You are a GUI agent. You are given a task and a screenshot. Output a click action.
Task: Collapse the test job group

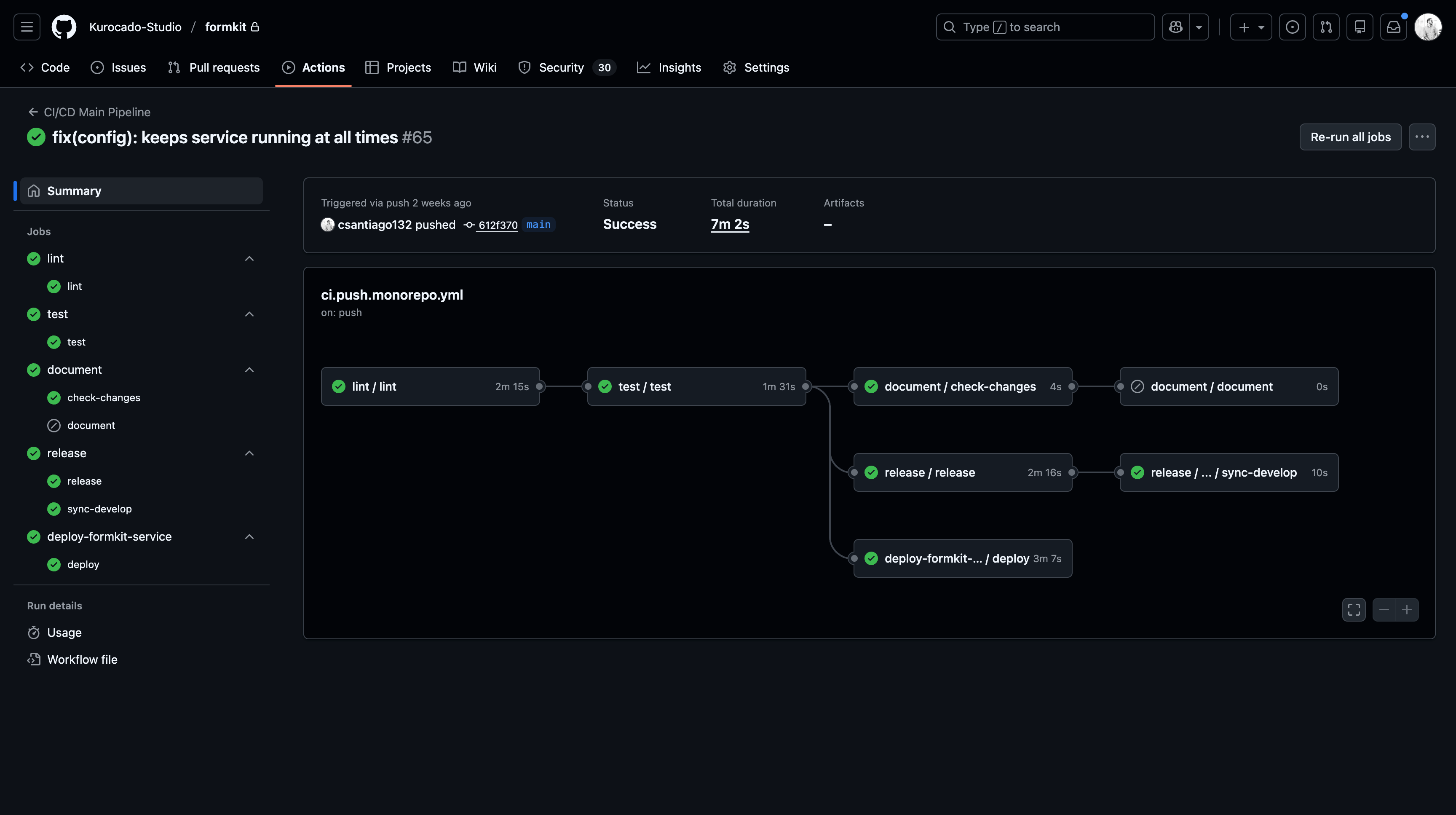coord(249,314)
